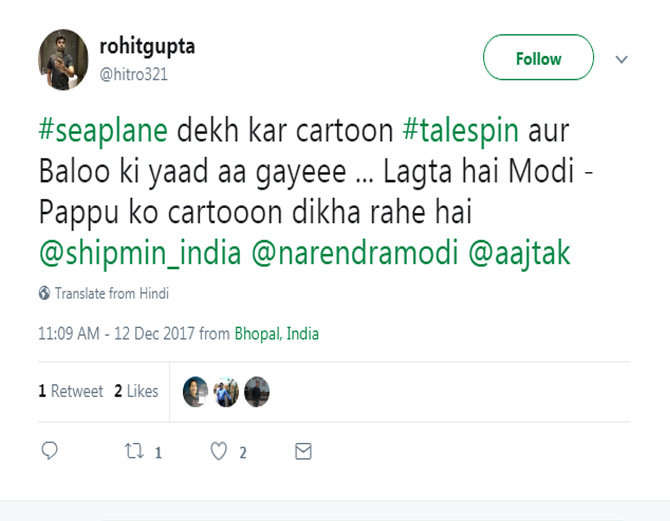
Task: Click Translate from Hindi
Action: tap(111, 293)
